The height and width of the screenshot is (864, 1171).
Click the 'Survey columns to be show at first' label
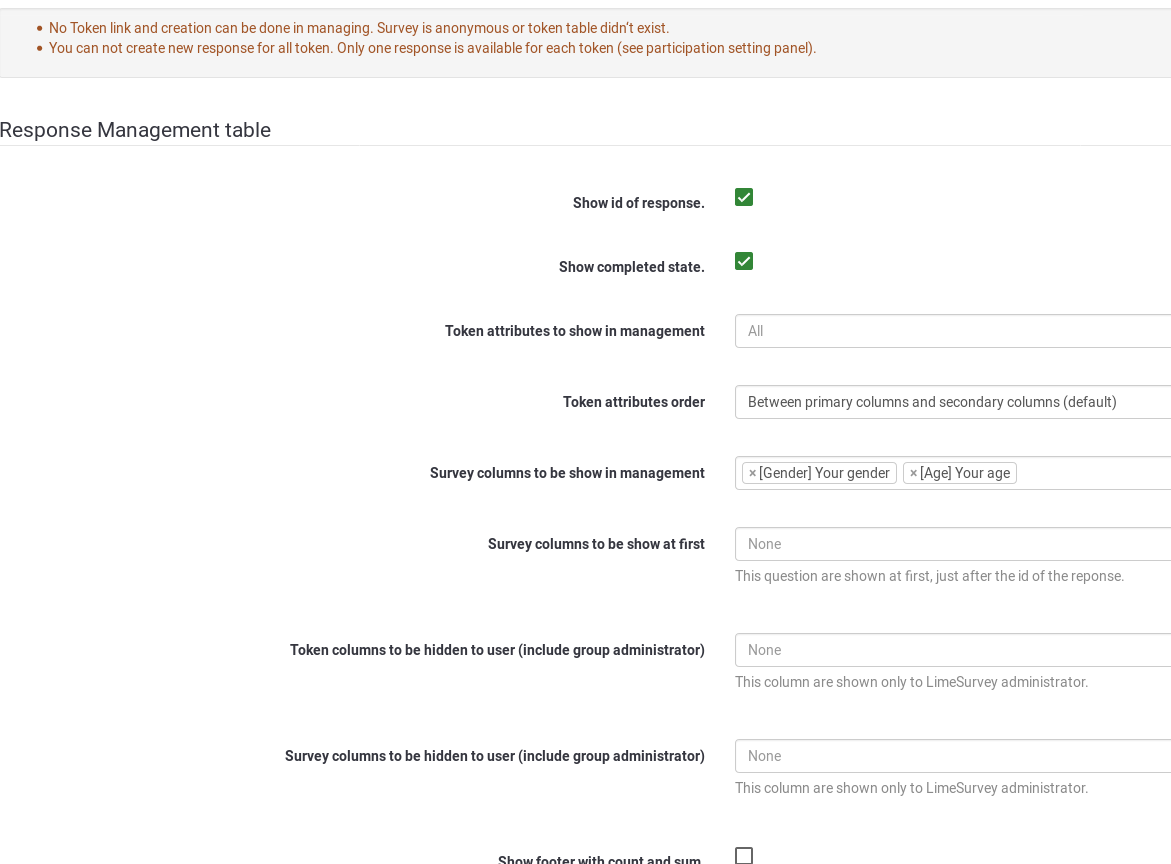click(x=596, y=544)
